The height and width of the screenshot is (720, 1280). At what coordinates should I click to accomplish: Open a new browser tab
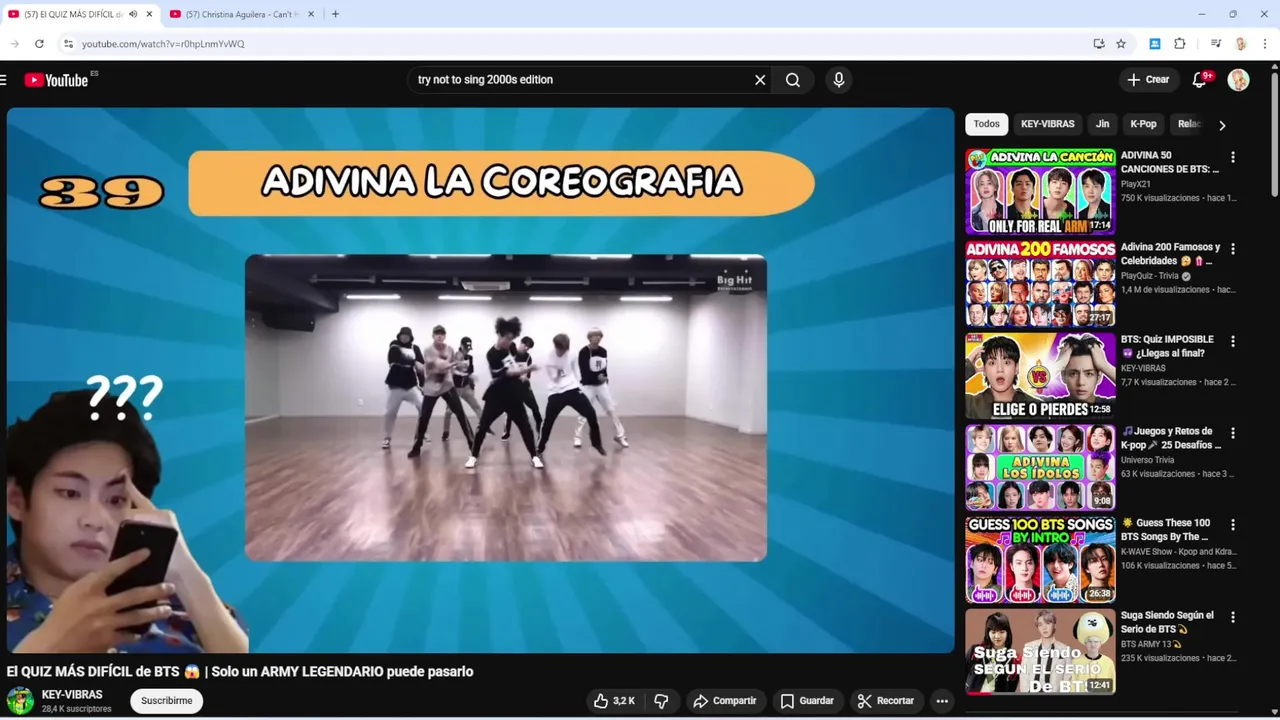[335, 14]
